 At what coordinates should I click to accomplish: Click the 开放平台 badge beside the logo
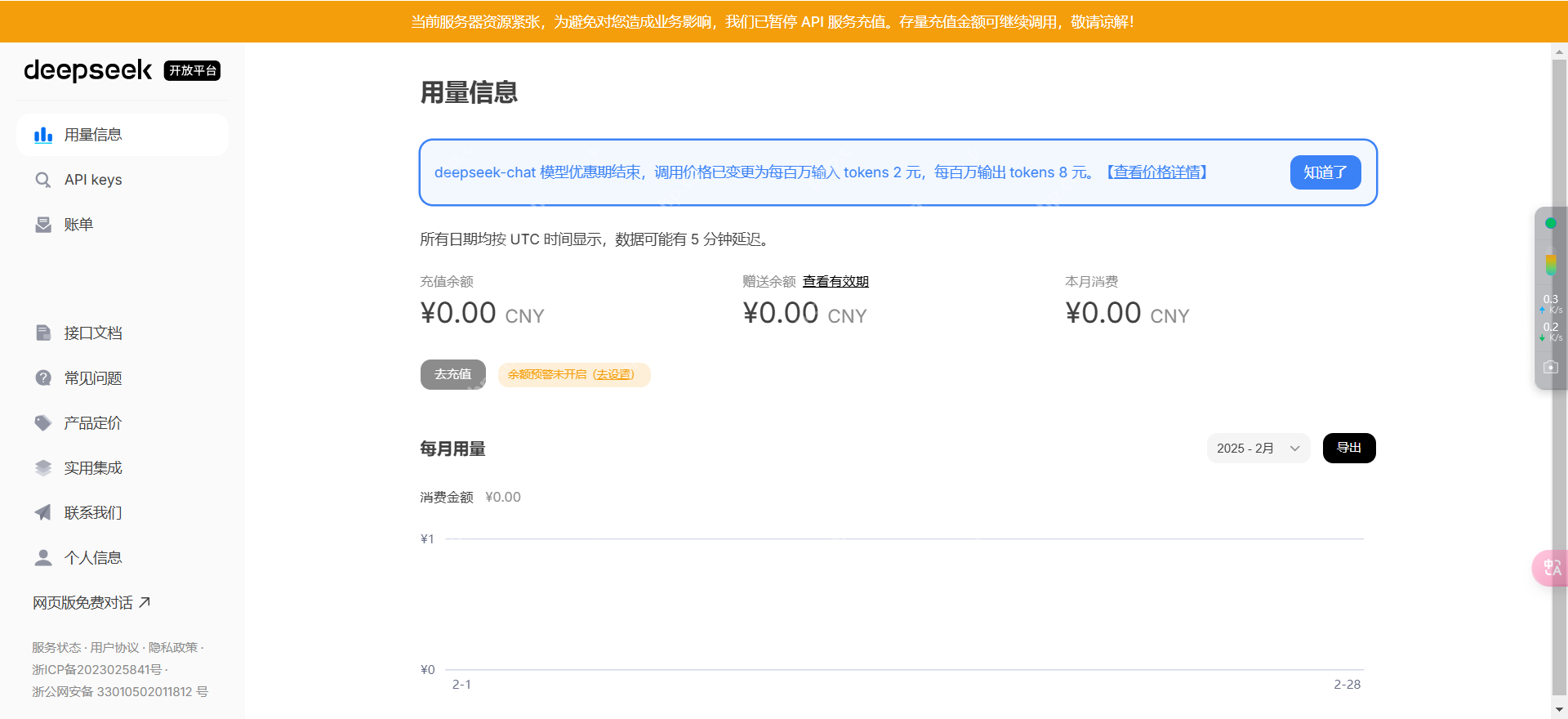tap(192, 70)
